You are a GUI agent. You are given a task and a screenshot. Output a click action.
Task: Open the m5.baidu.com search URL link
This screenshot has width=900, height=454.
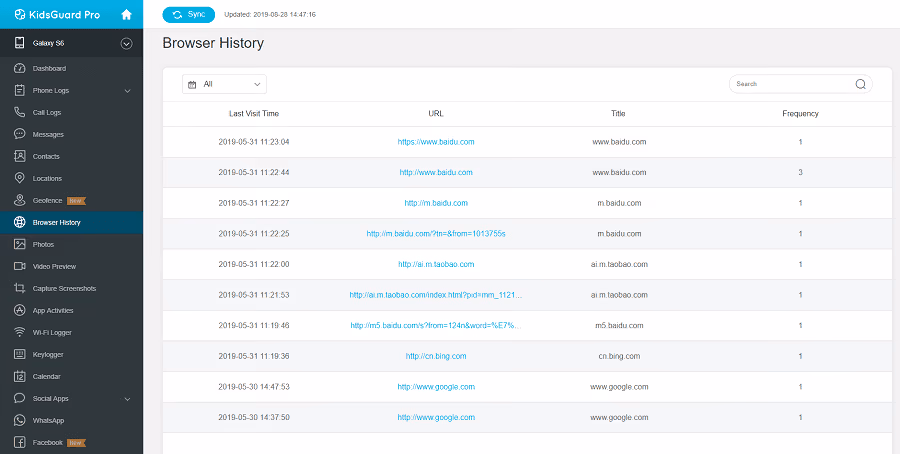point(436,325)
